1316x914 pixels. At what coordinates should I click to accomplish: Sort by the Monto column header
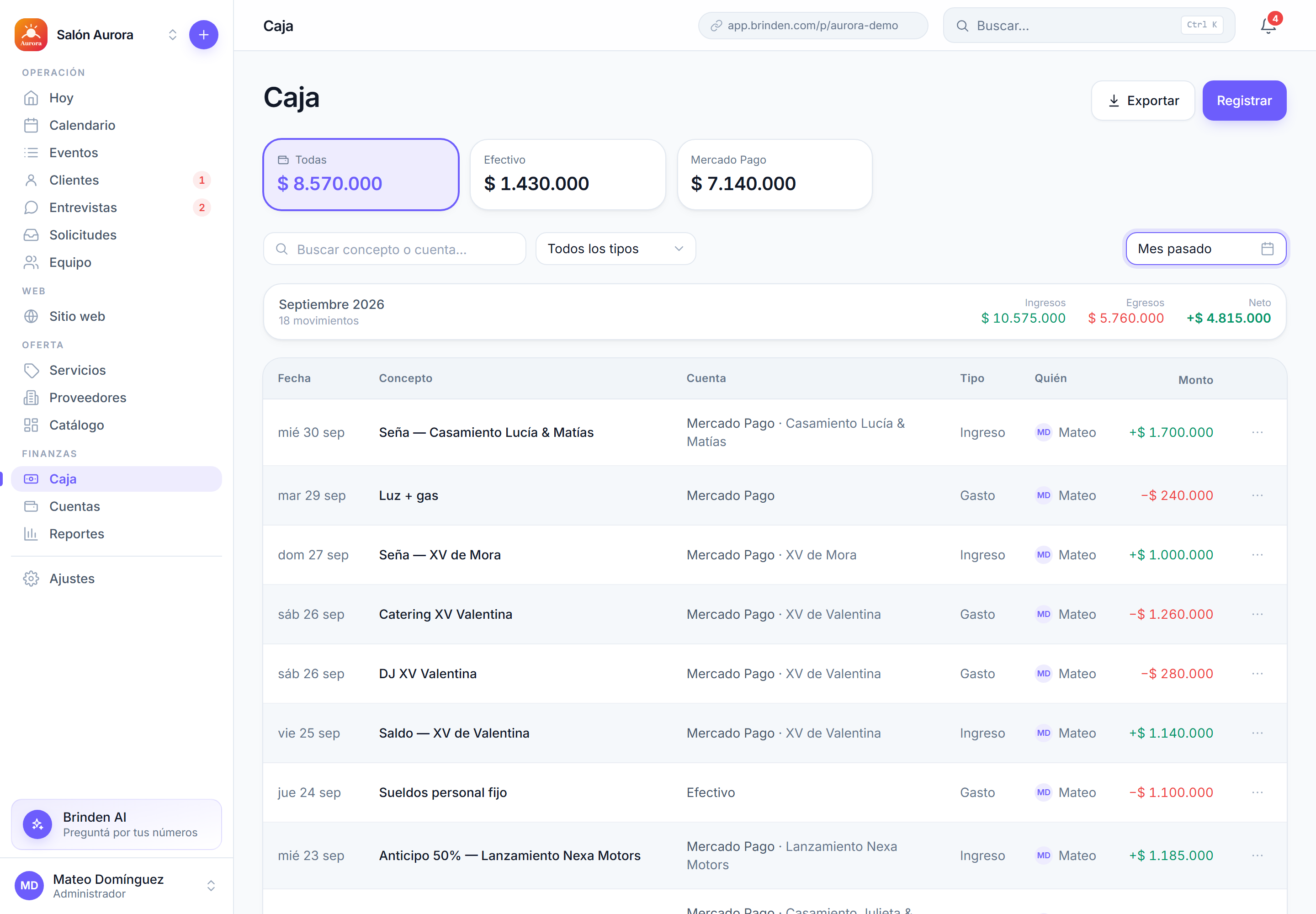coord(1195,380)
